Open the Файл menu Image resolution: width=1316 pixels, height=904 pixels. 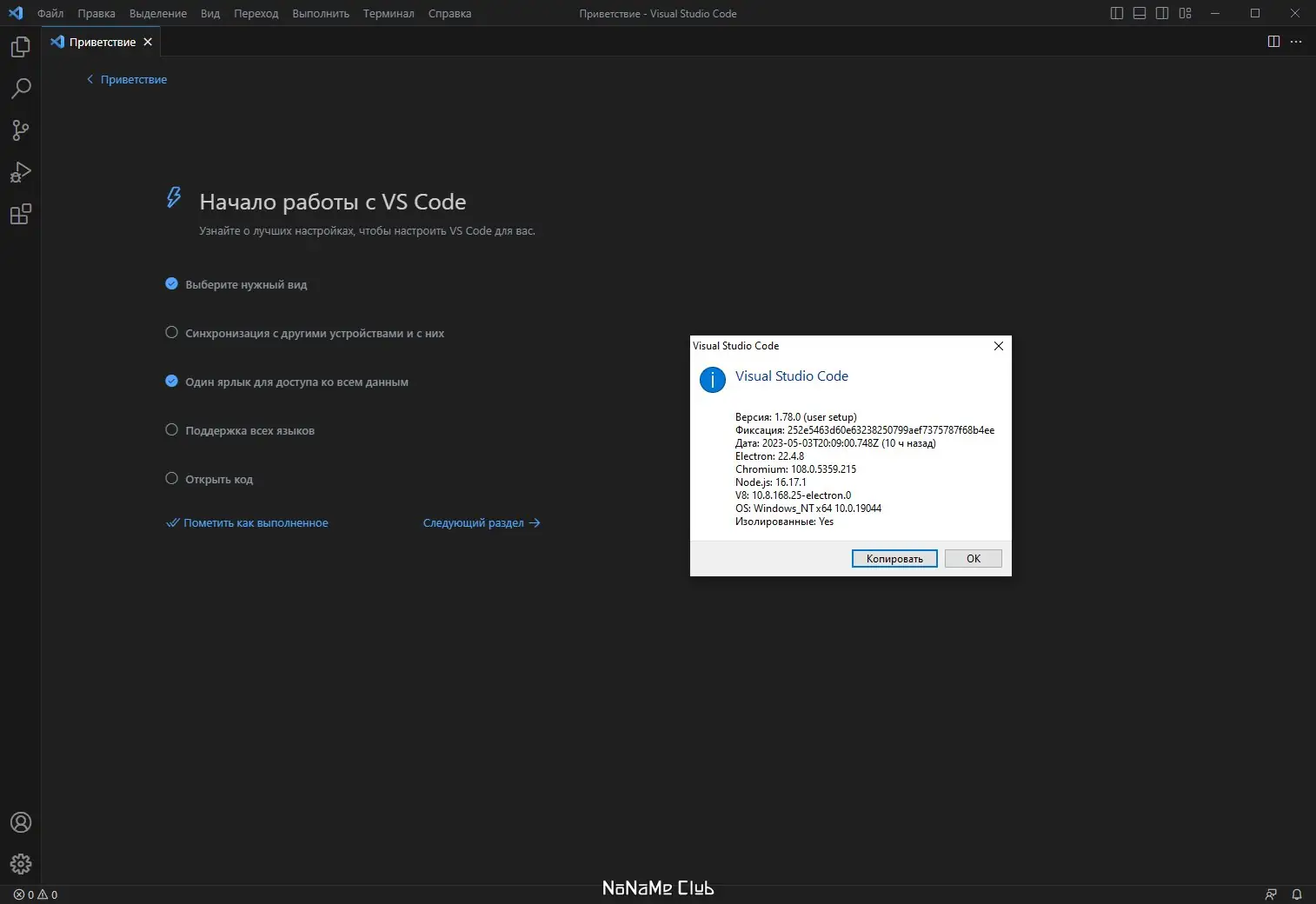50,13
